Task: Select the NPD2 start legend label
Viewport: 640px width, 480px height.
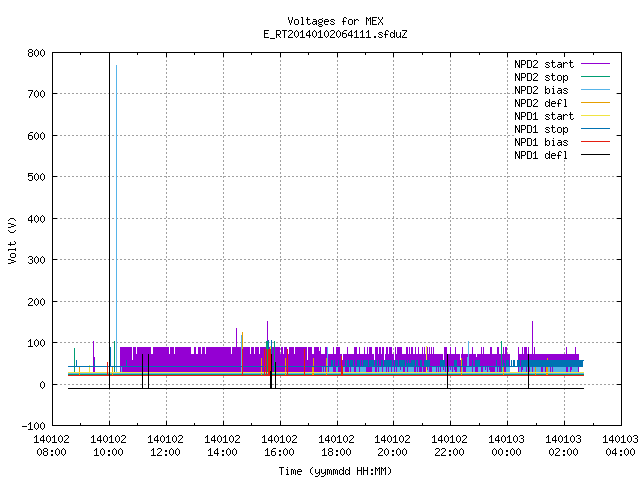Action: tap(544, 64)
